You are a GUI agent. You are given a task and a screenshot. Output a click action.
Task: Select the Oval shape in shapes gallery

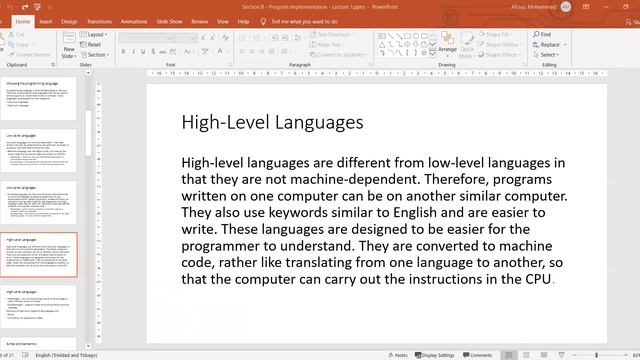coord(416,36)
